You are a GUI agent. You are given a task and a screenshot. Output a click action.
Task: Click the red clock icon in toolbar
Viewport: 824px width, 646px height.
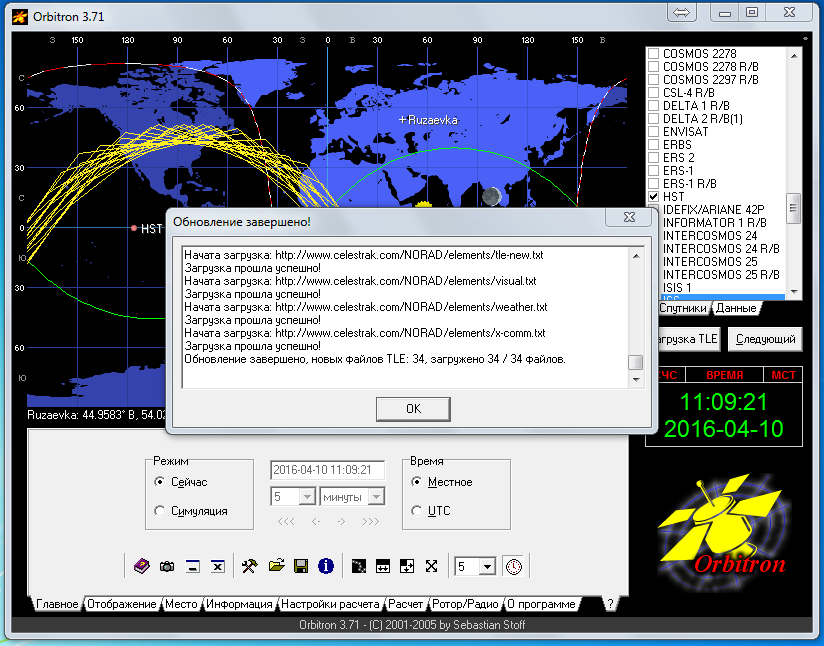(x=513, y=566)
